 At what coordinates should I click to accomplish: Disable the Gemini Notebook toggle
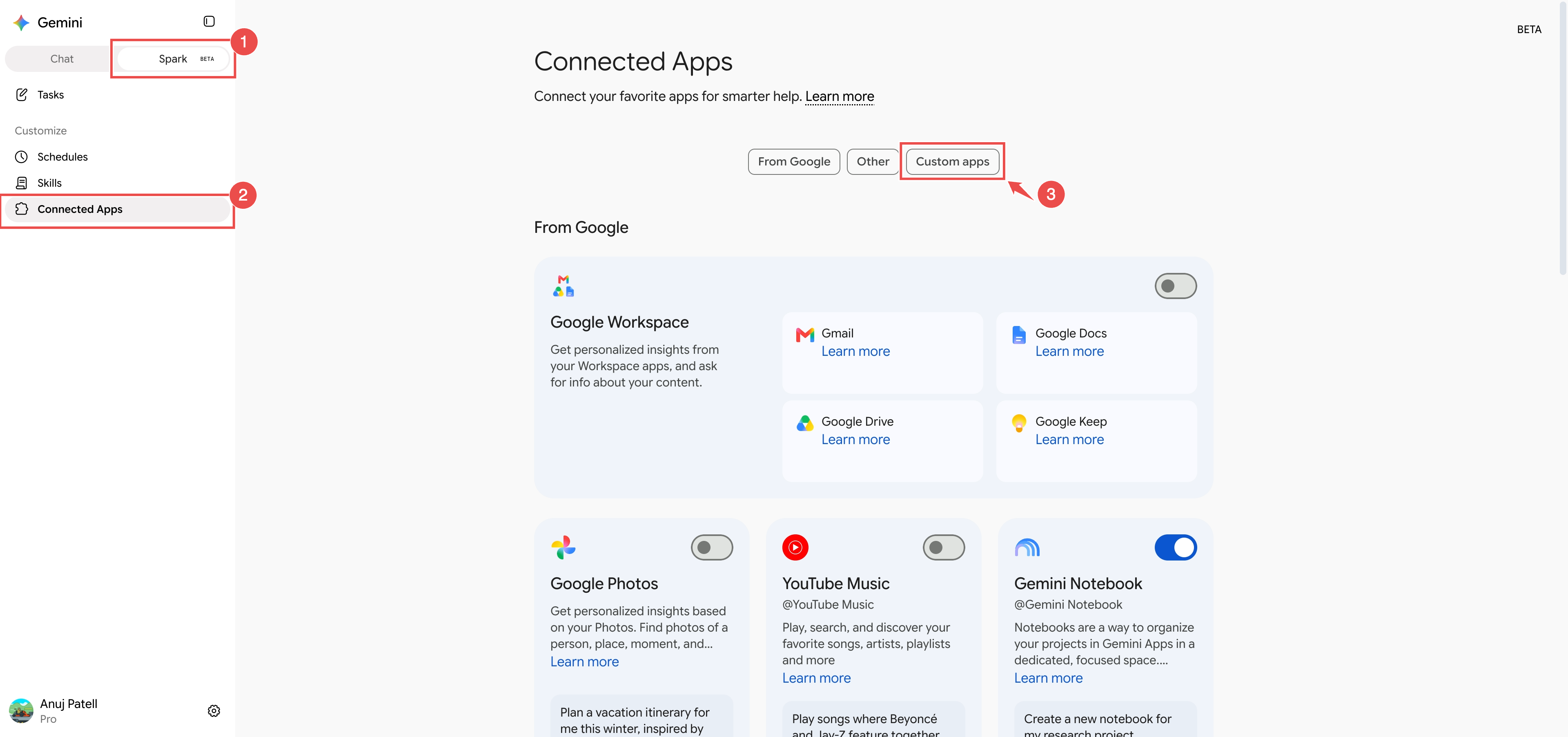[1176, 547]
